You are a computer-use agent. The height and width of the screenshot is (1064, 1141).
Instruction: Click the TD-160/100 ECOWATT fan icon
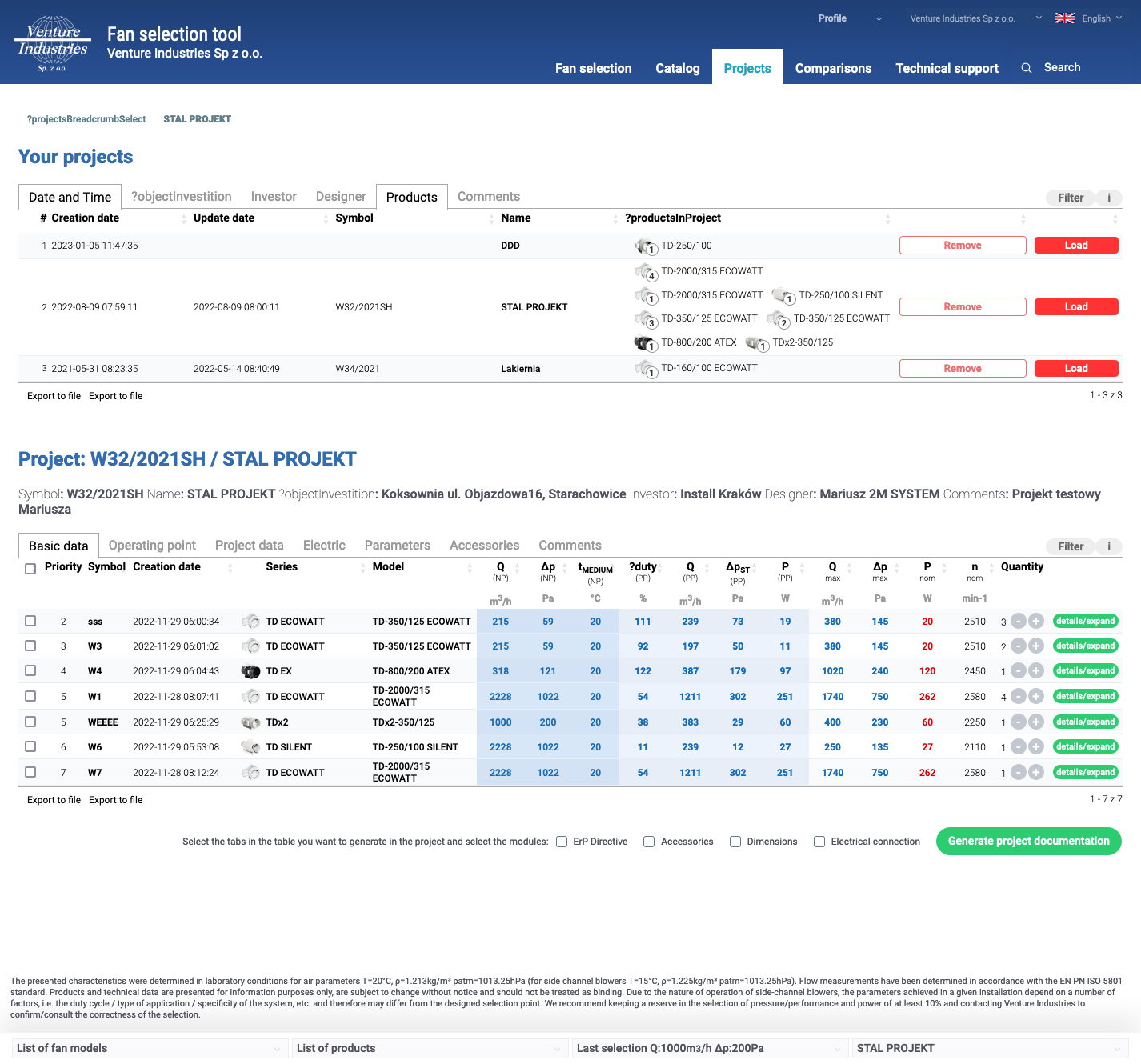(646, 369)
